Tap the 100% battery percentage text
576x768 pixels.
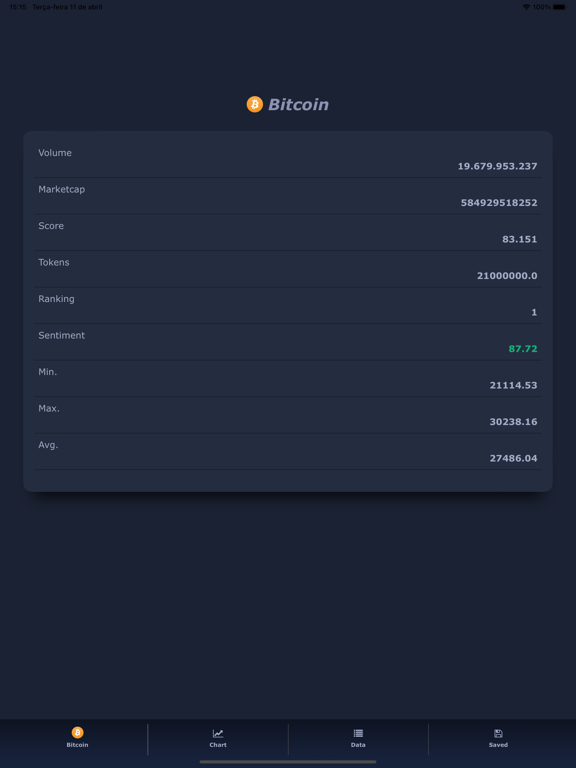[x=542, y=7]
